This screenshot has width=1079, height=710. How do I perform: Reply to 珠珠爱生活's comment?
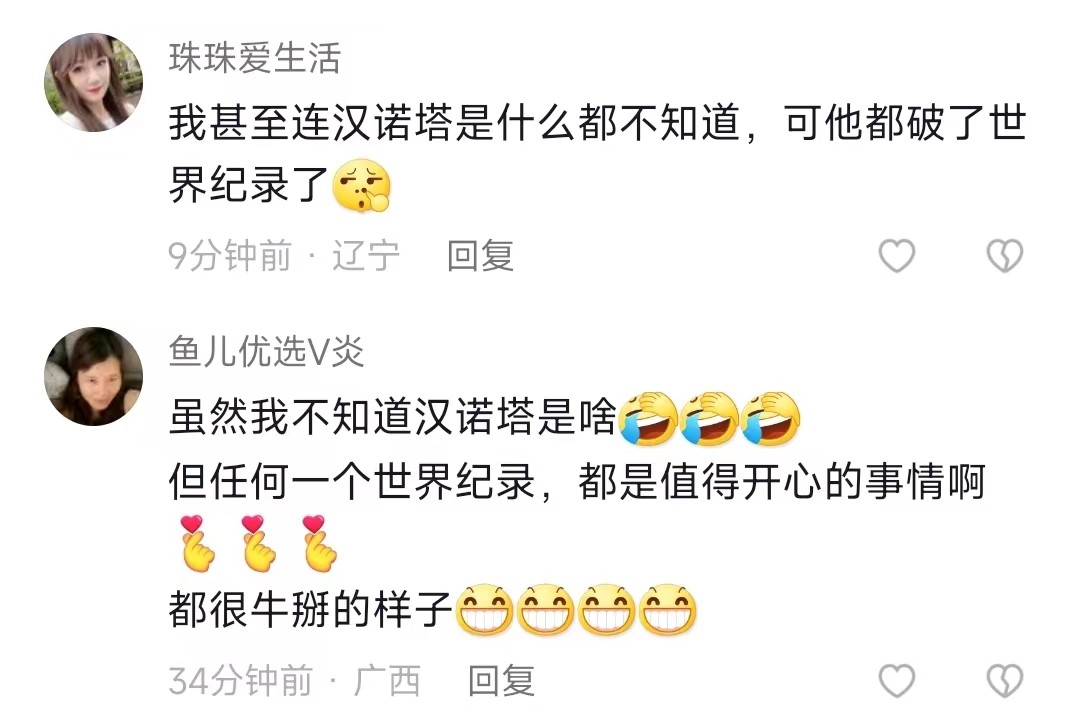click(x=480, y=256)
